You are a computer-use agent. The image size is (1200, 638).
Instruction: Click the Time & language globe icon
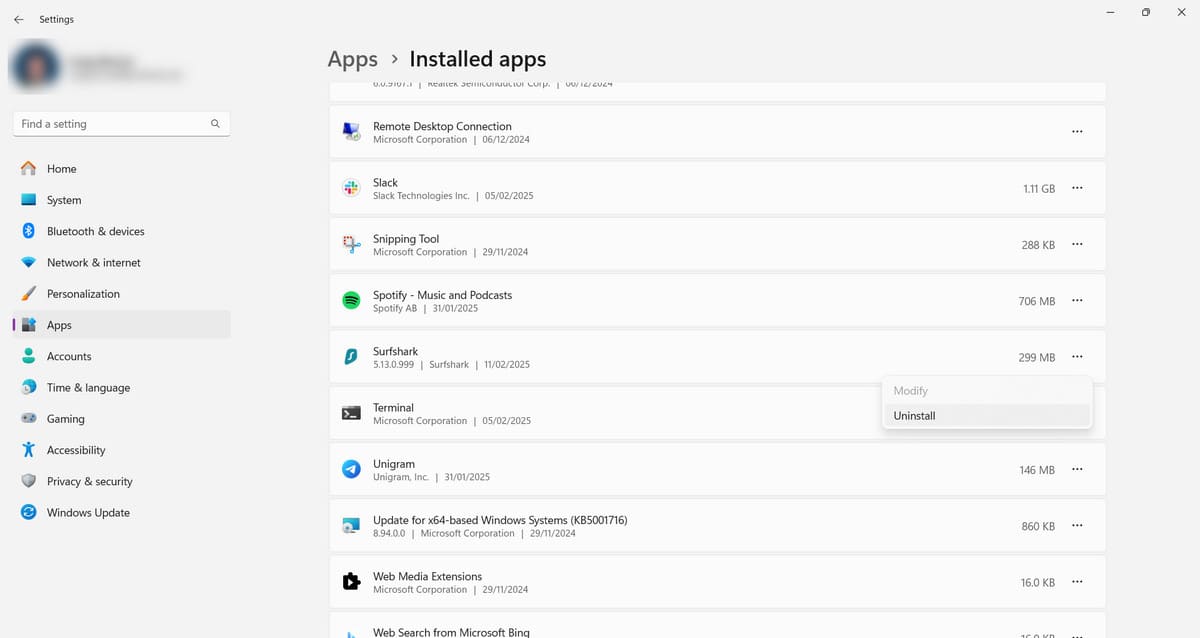[28, 387]
